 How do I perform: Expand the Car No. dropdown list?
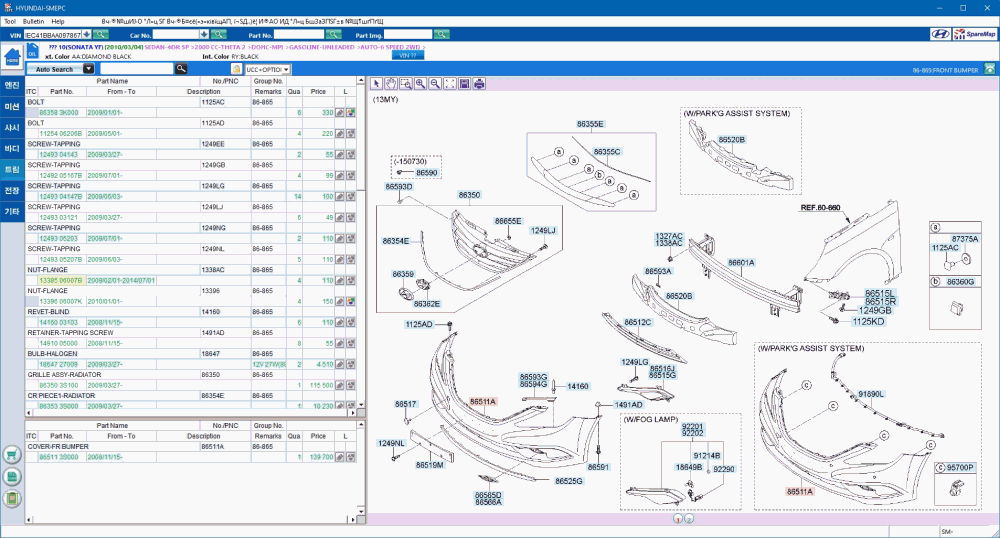point(203,34)
